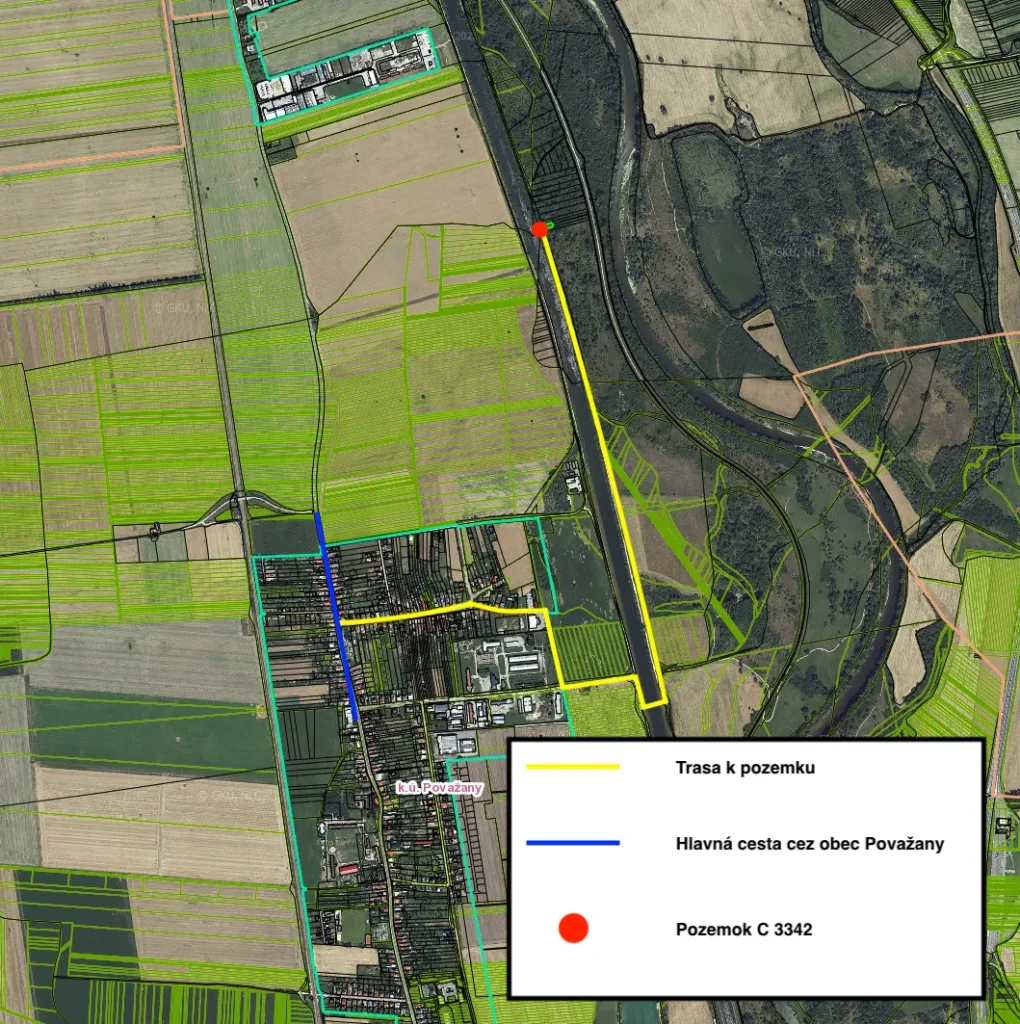The width and height of the screenshot is (1020, 1024).
Task: Select the 'Trasa k pozemku' legend label
Action: (x=745, y=768)
